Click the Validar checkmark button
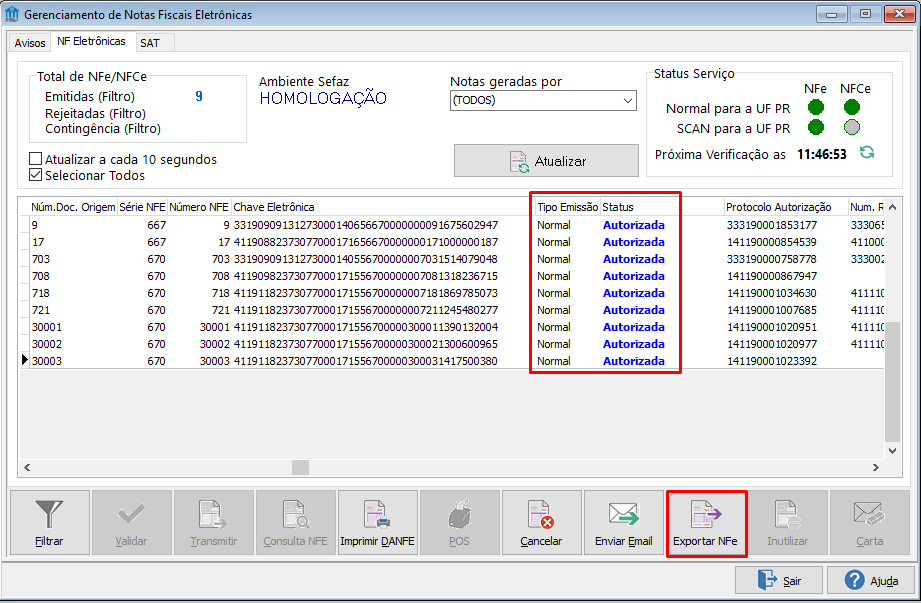 coord(132,523)
